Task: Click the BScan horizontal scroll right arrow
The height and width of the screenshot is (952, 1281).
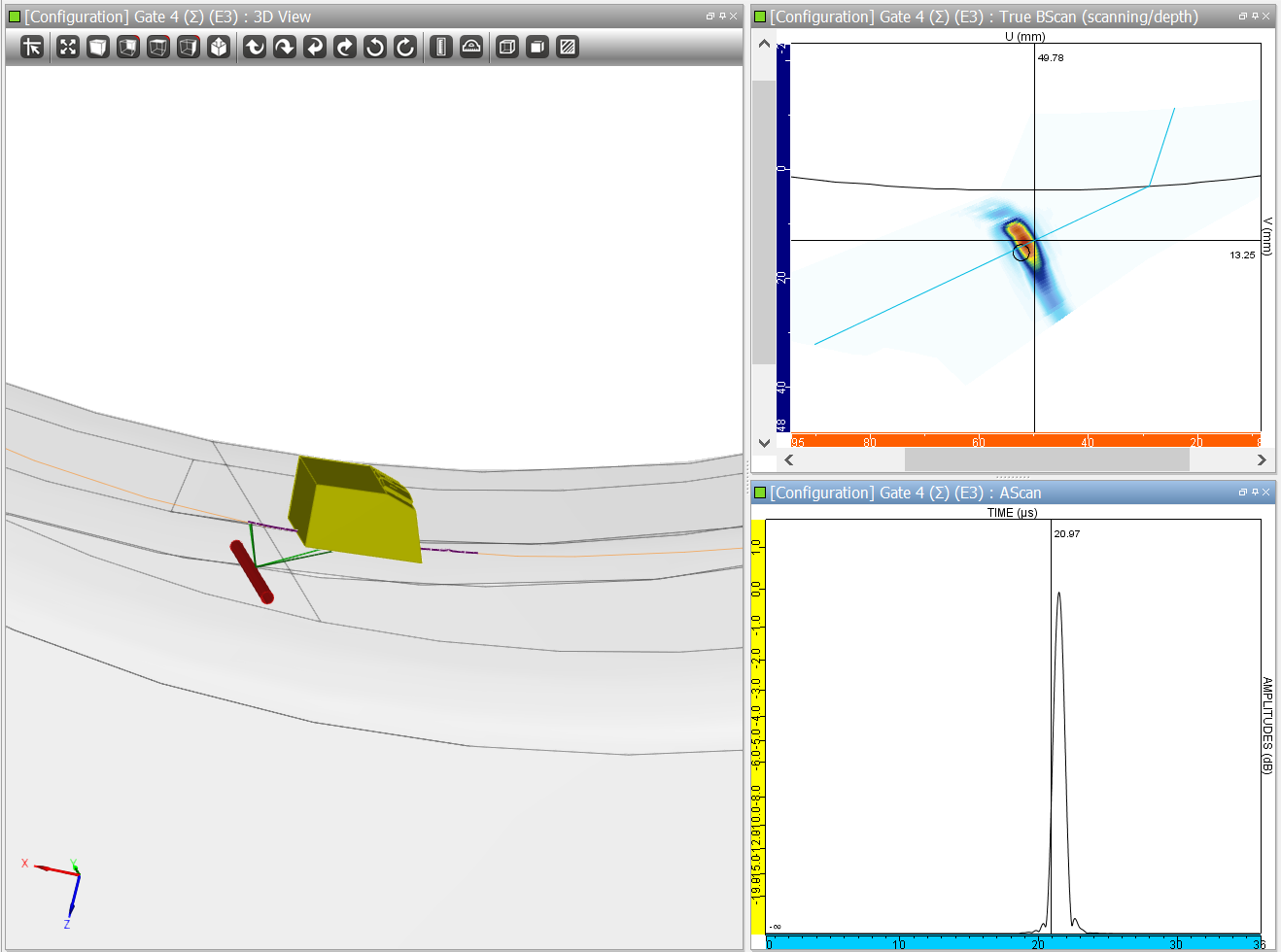Action: (x=1262, y=459)
